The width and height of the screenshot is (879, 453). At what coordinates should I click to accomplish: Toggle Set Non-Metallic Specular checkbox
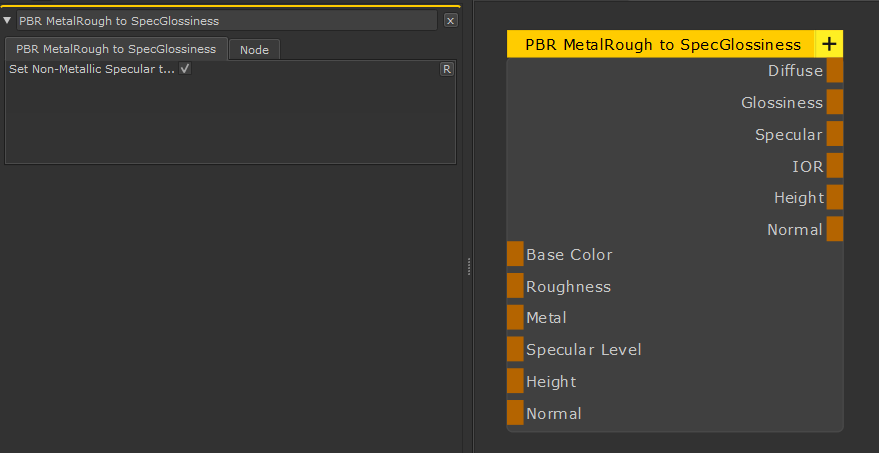pyautogui.click(x=185, y=69)
